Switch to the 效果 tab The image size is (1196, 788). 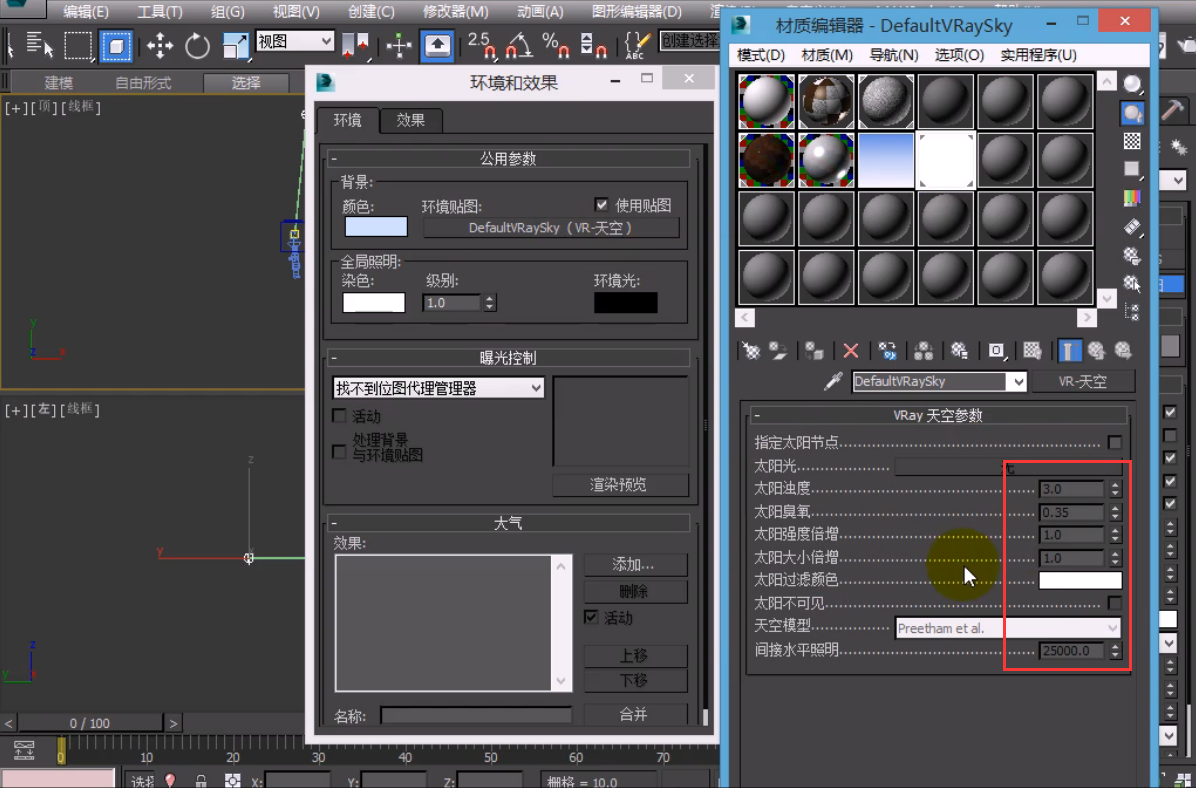[x=410, y=120]
